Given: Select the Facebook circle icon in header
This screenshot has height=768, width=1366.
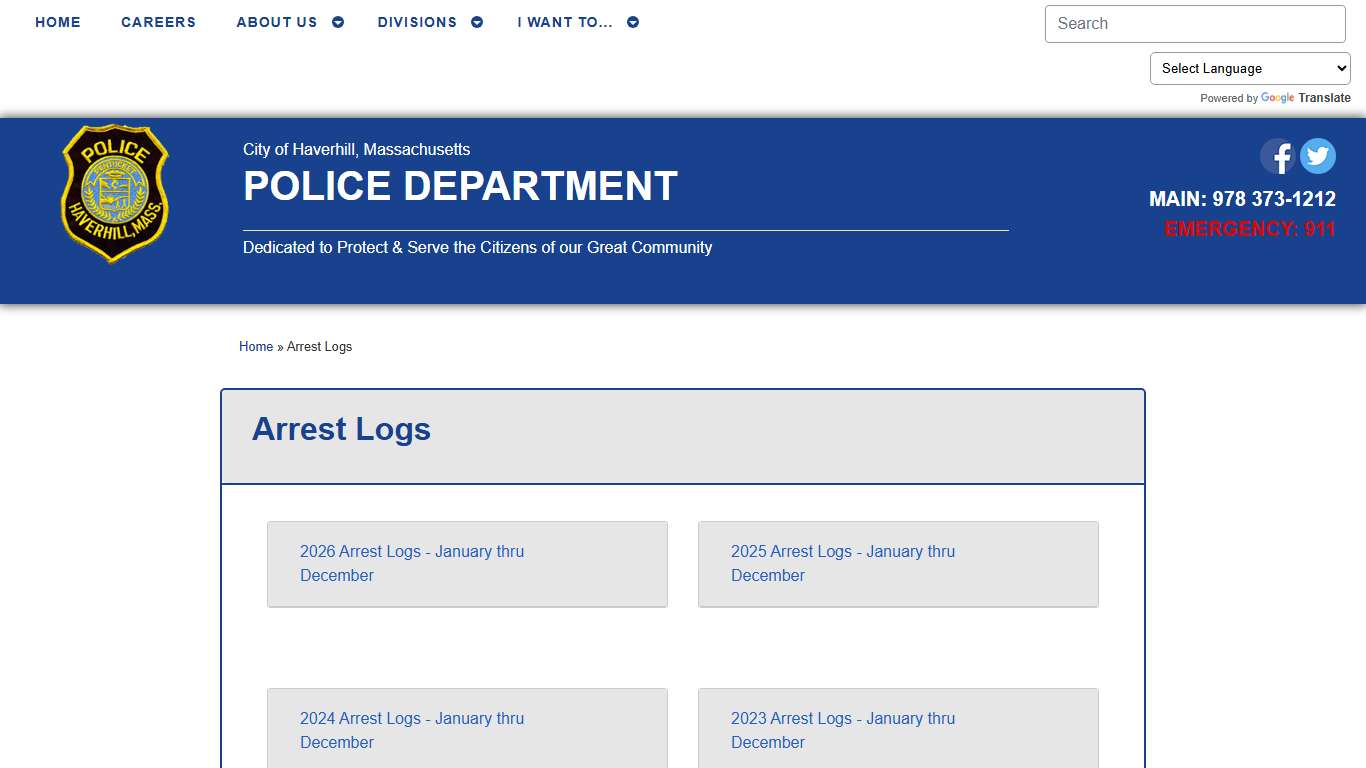Looking at the screenshot, I should pos(1277,156).
